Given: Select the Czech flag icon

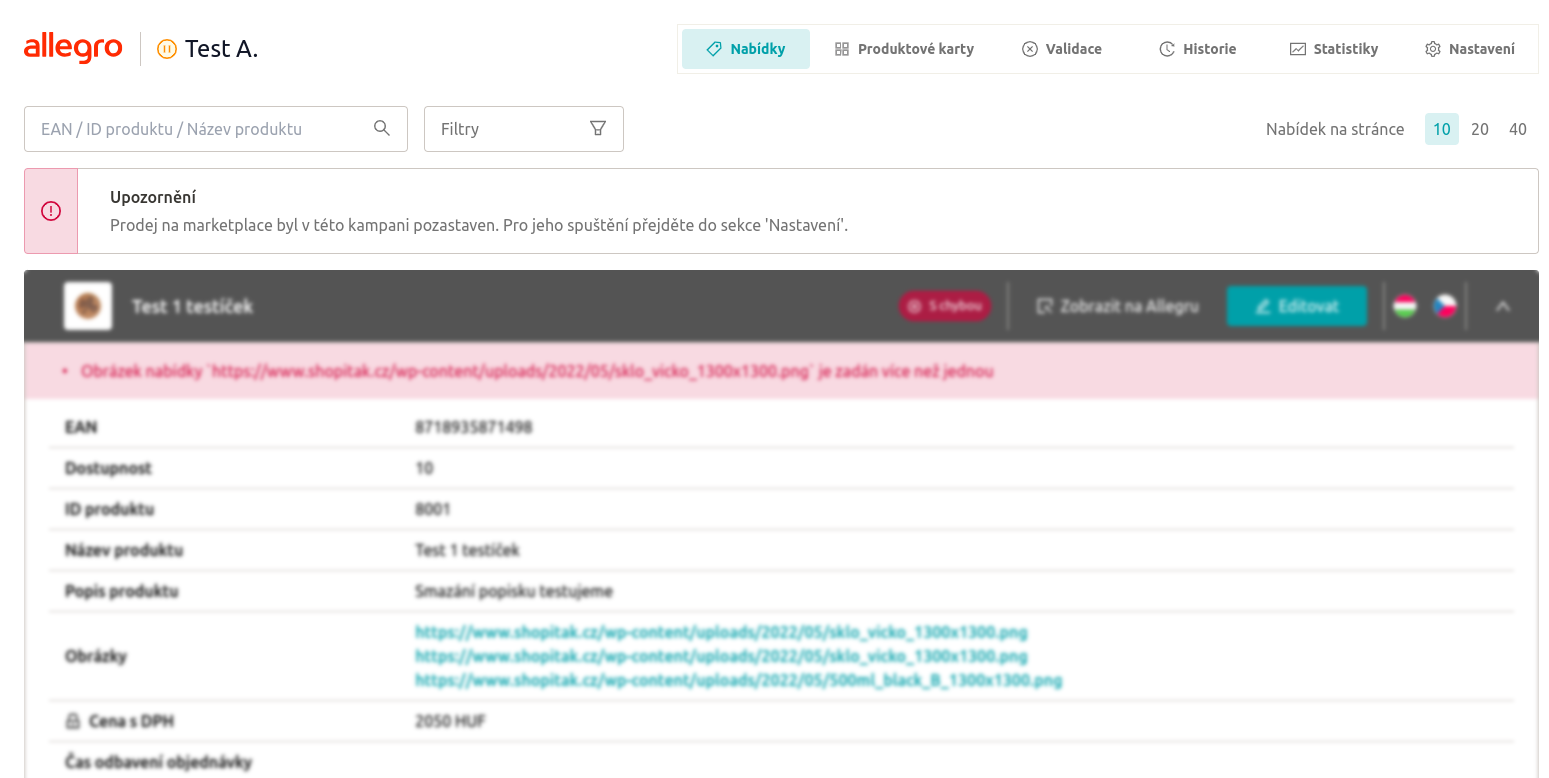Looking at the screenshot, I should 1444,306.
